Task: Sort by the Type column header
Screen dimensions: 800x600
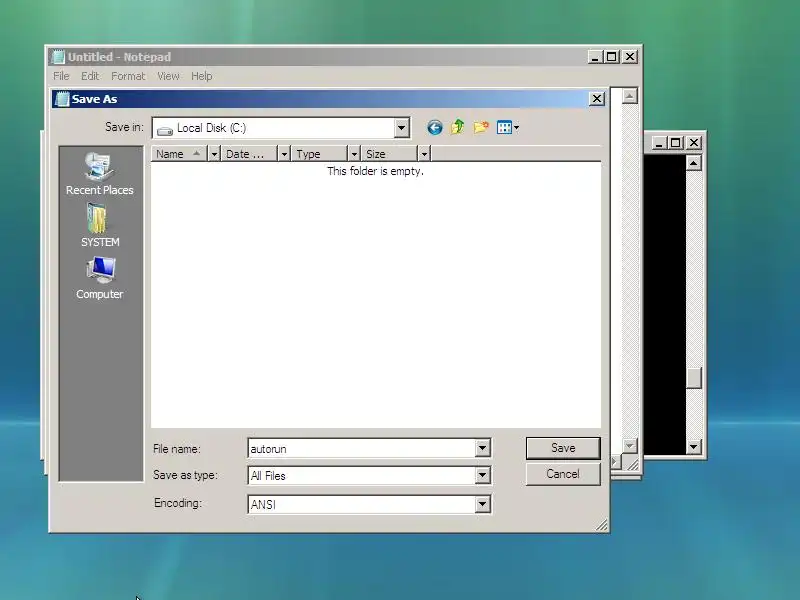Action: 319,154
